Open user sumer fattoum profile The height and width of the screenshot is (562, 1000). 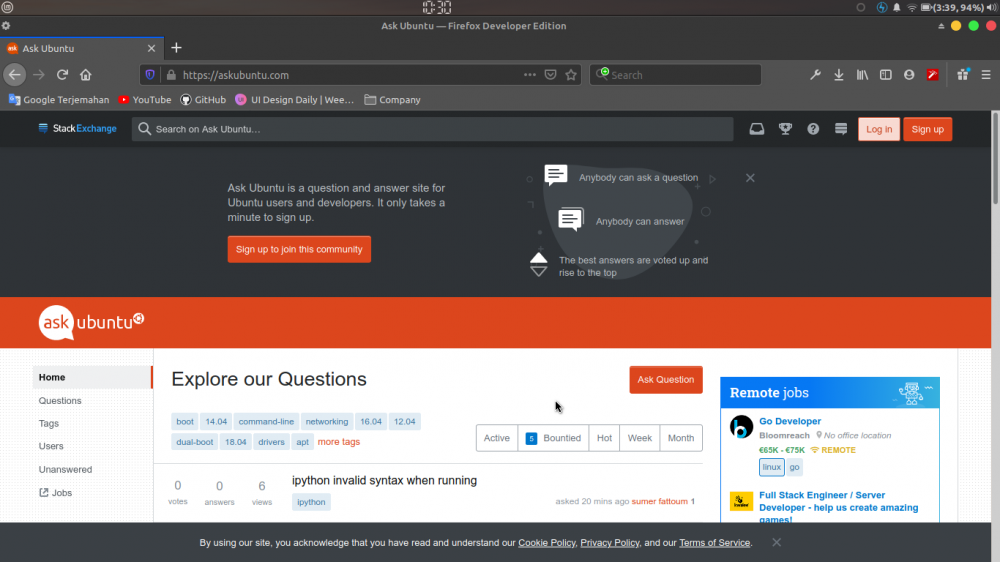coord(659,501)
